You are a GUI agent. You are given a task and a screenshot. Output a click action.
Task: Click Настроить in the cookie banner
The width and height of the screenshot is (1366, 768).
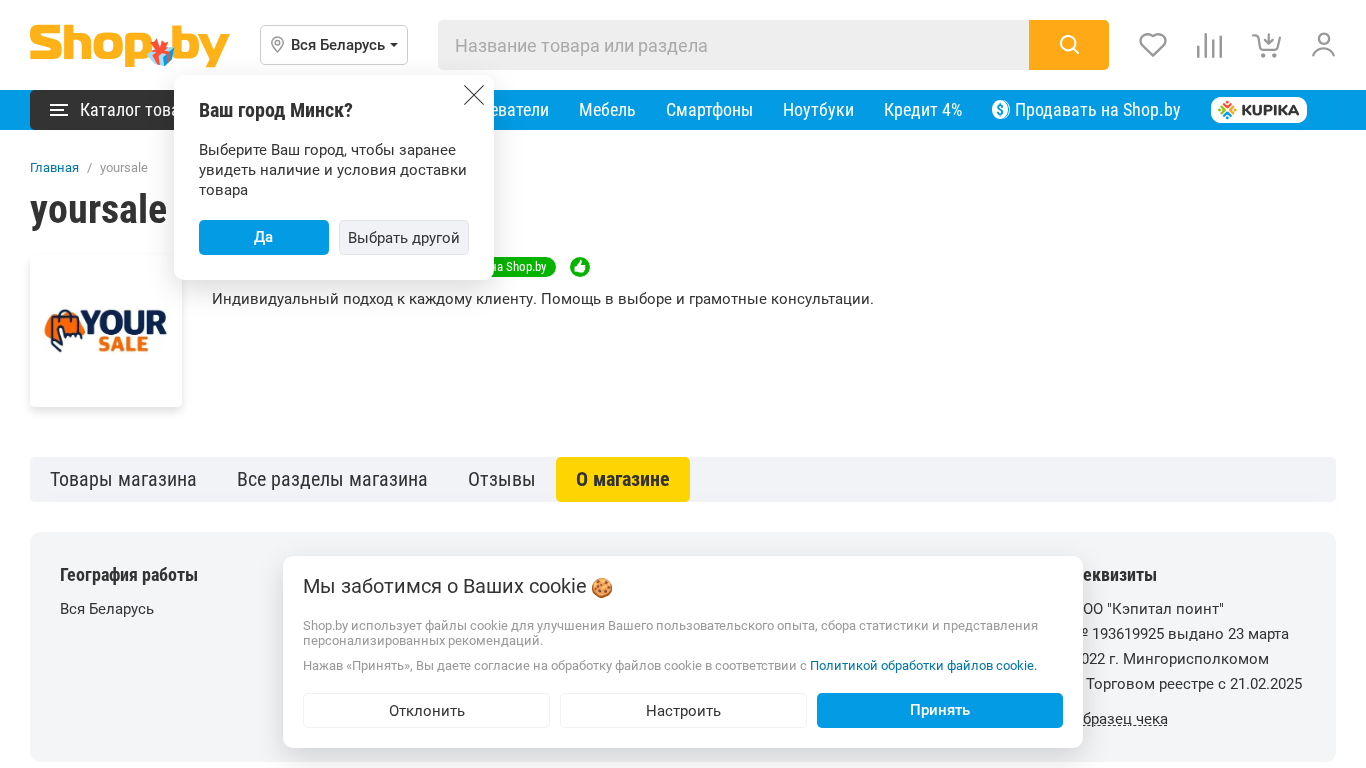683,711
